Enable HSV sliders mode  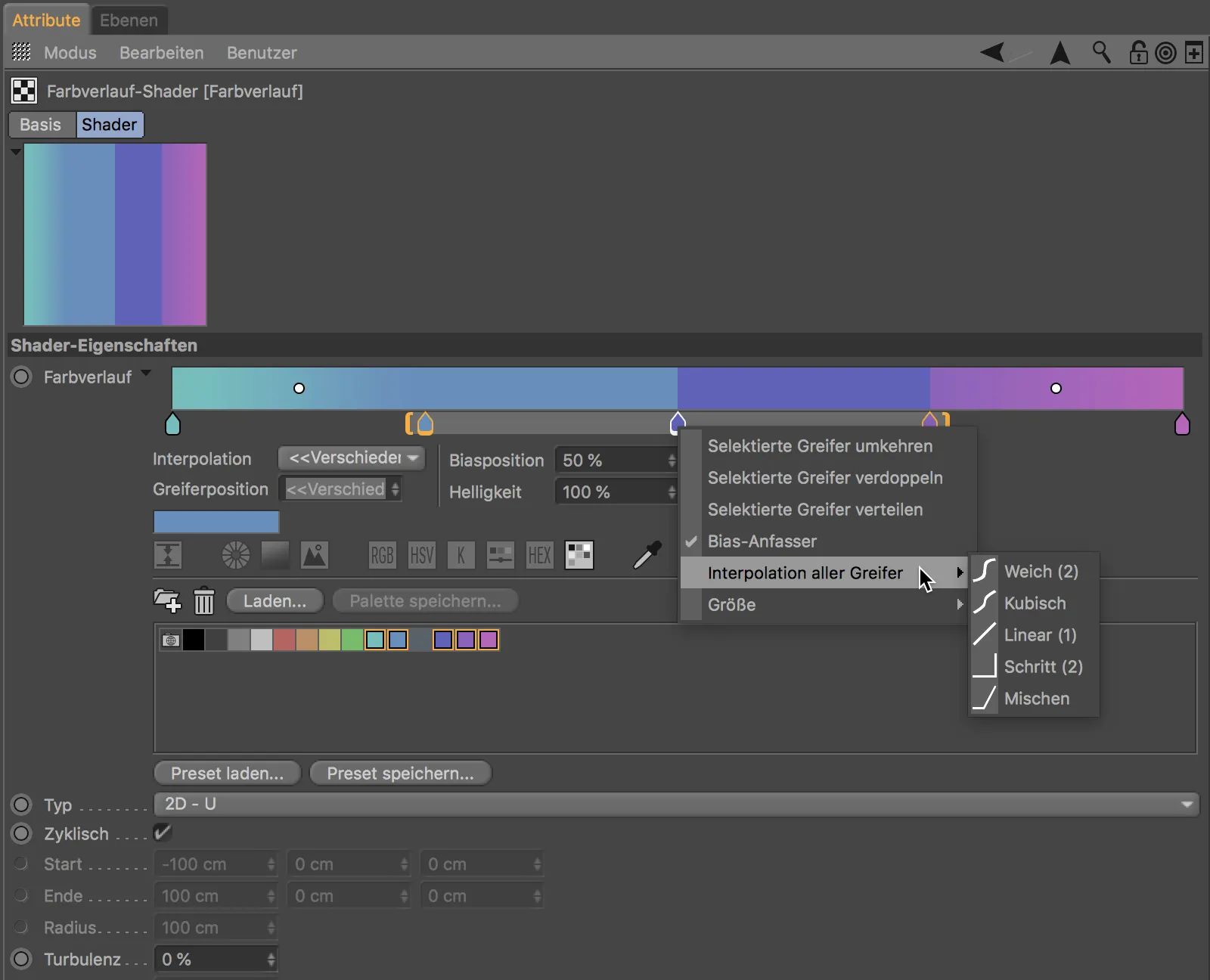coord(422,555)
